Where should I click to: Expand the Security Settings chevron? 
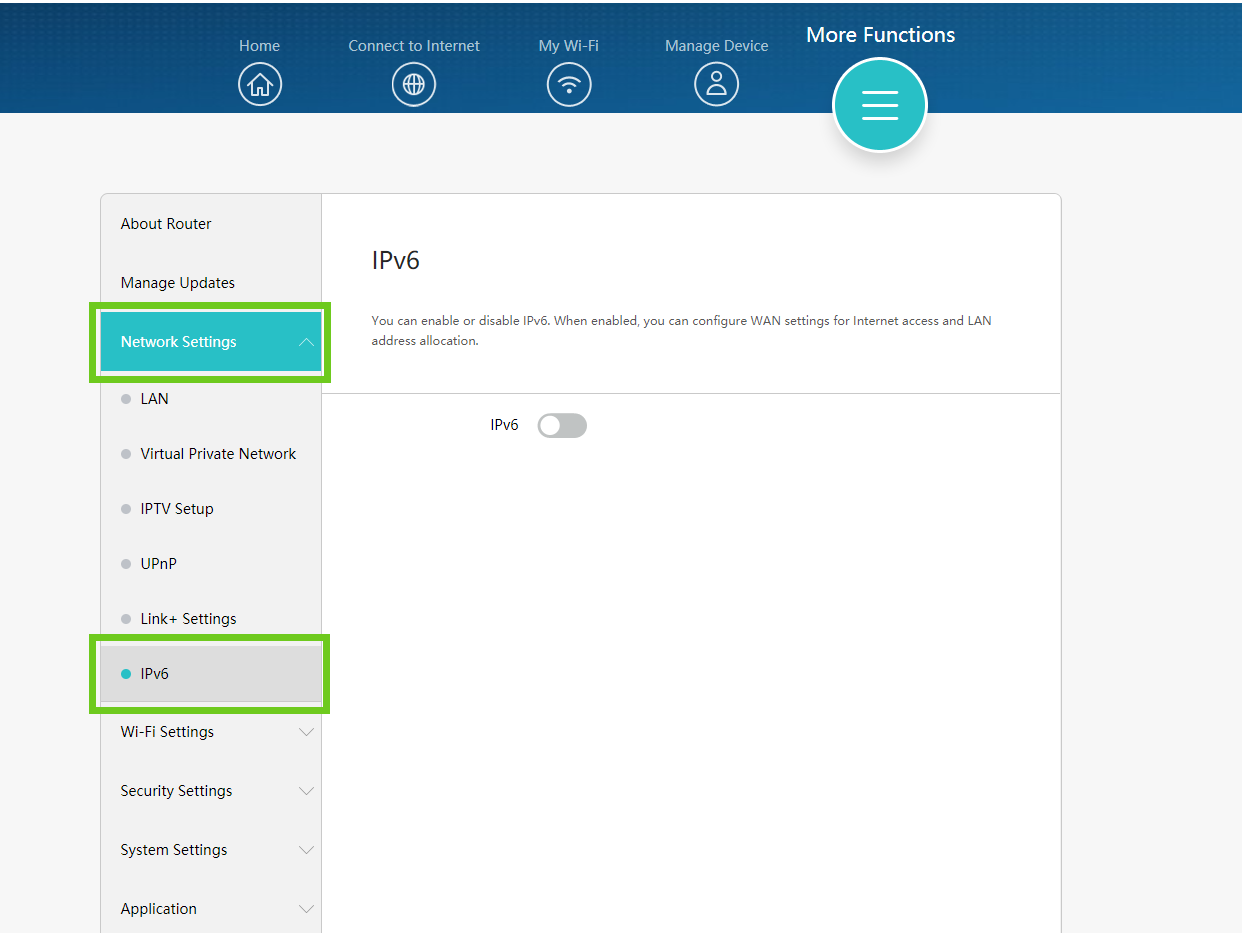pos(306,791)
